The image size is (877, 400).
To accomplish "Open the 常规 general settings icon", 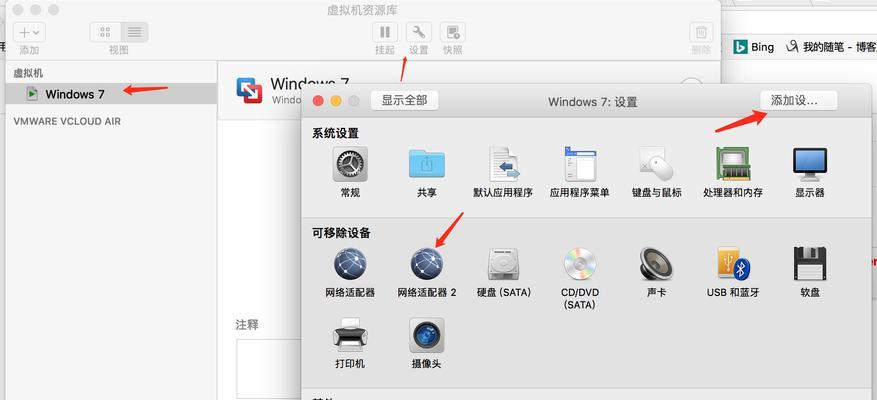I will [350, 164].
